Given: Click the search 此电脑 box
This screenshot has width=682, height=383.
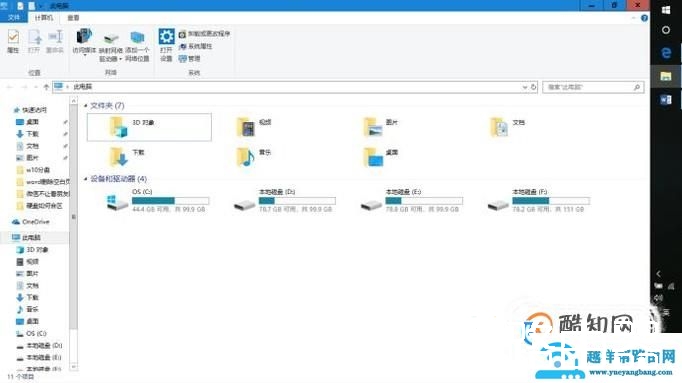Looking at the screenshot, I should [x=593, y=87].
